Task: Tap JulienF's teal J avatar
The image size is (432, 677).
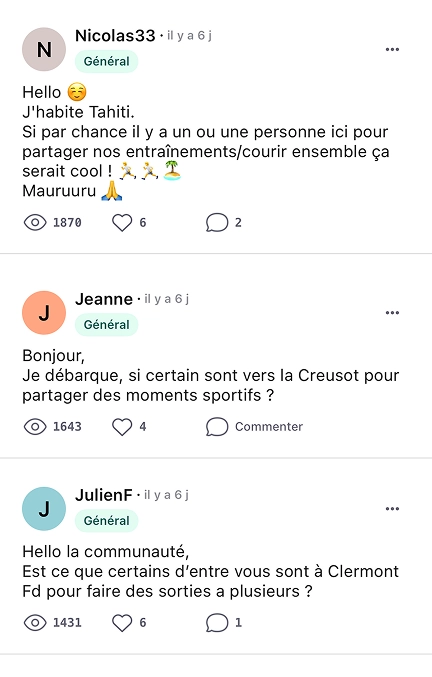Action: click(x=44, y=509)
